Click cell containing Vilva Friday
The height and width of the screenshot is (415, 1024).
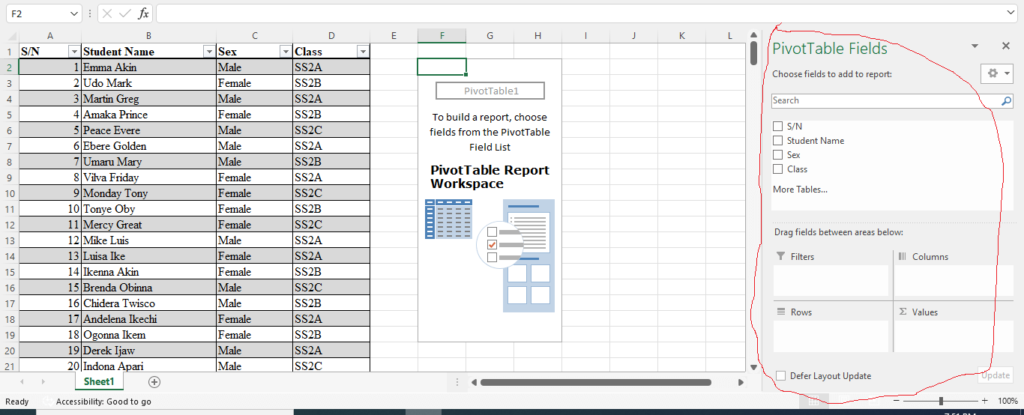pyautogui.click(x=149, y=177)
